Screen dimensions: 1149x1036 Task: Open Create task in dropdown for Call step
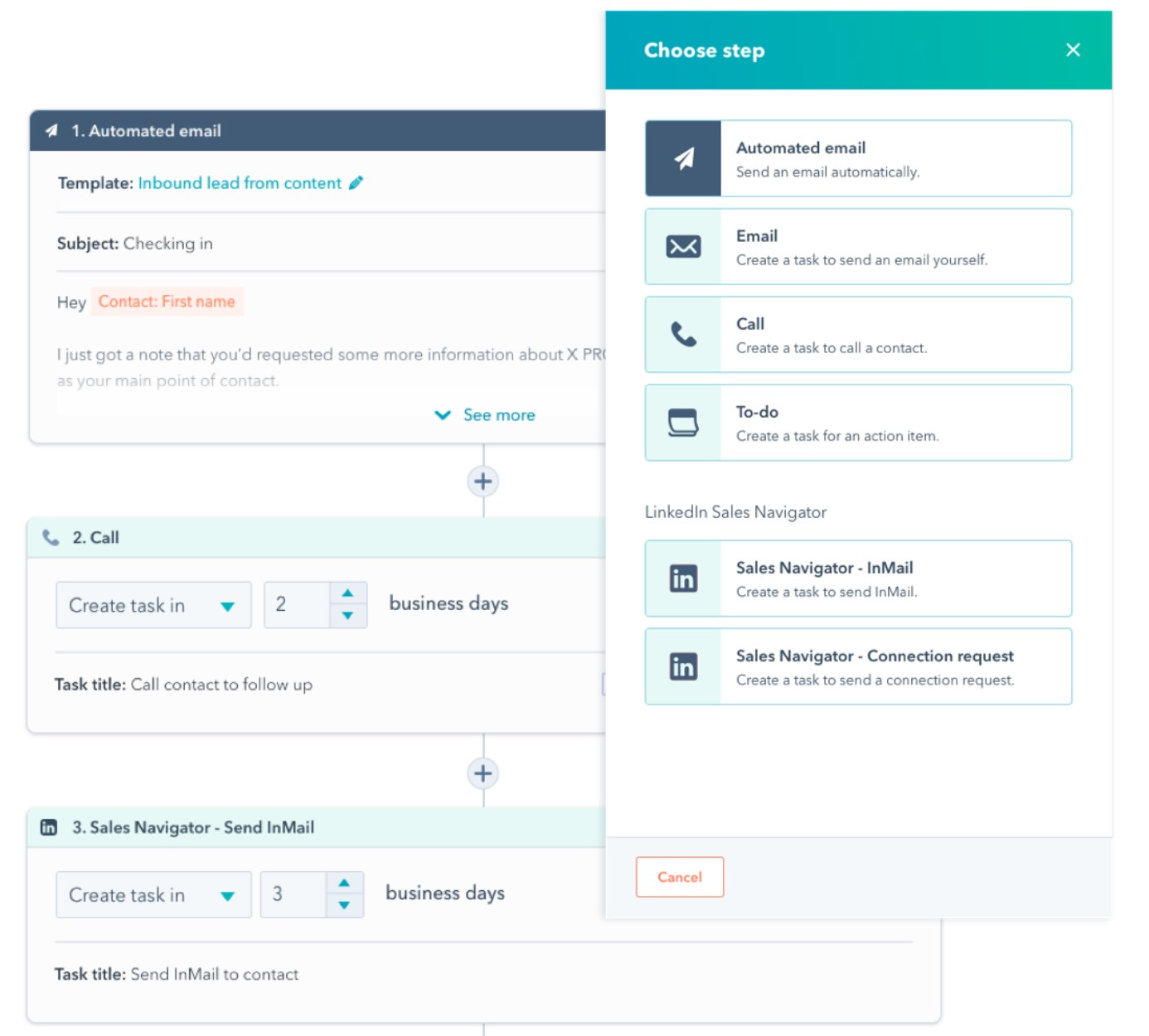153,605
